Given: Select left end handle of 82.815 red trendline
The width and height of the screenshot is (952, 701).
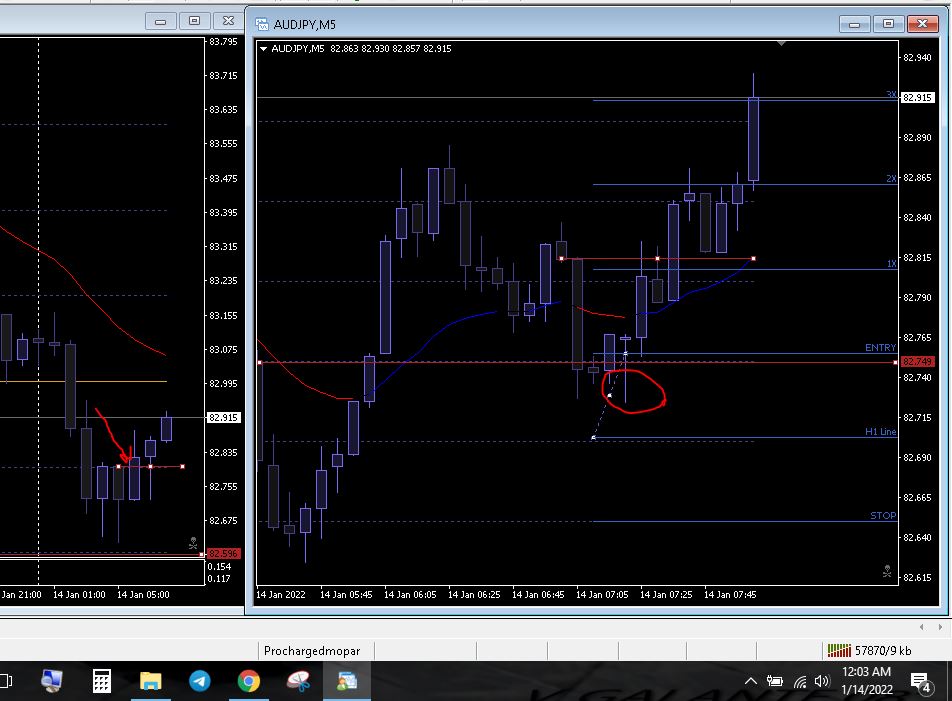Looking at the screenshot, I should (x=562, y=259).
